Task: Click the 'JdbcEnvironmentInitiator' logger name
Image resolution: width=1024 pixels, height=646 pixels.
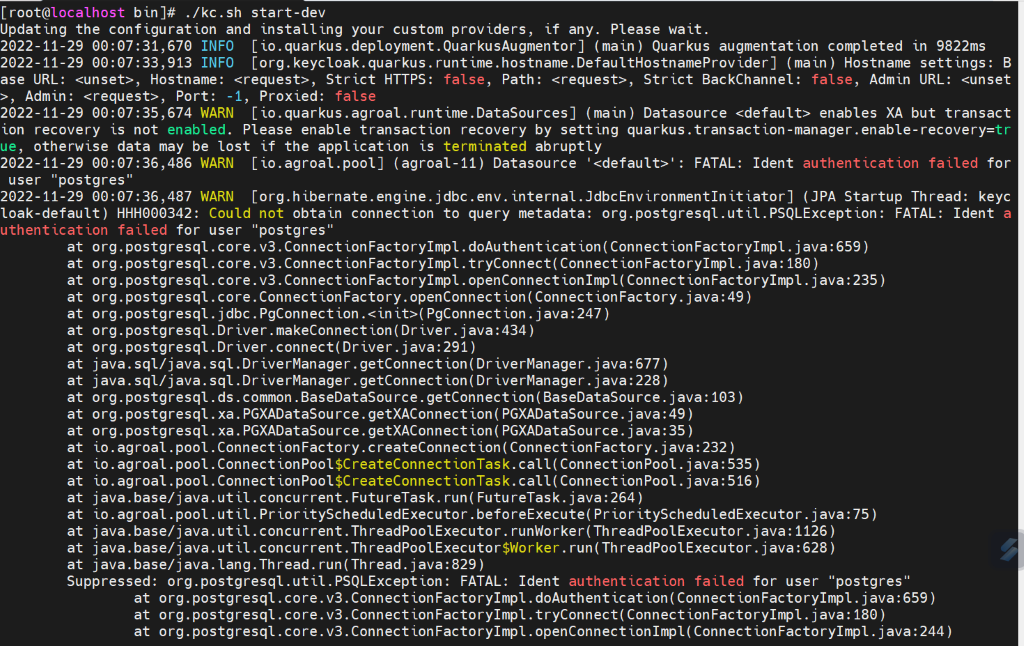Action: (x=686, y=197)
